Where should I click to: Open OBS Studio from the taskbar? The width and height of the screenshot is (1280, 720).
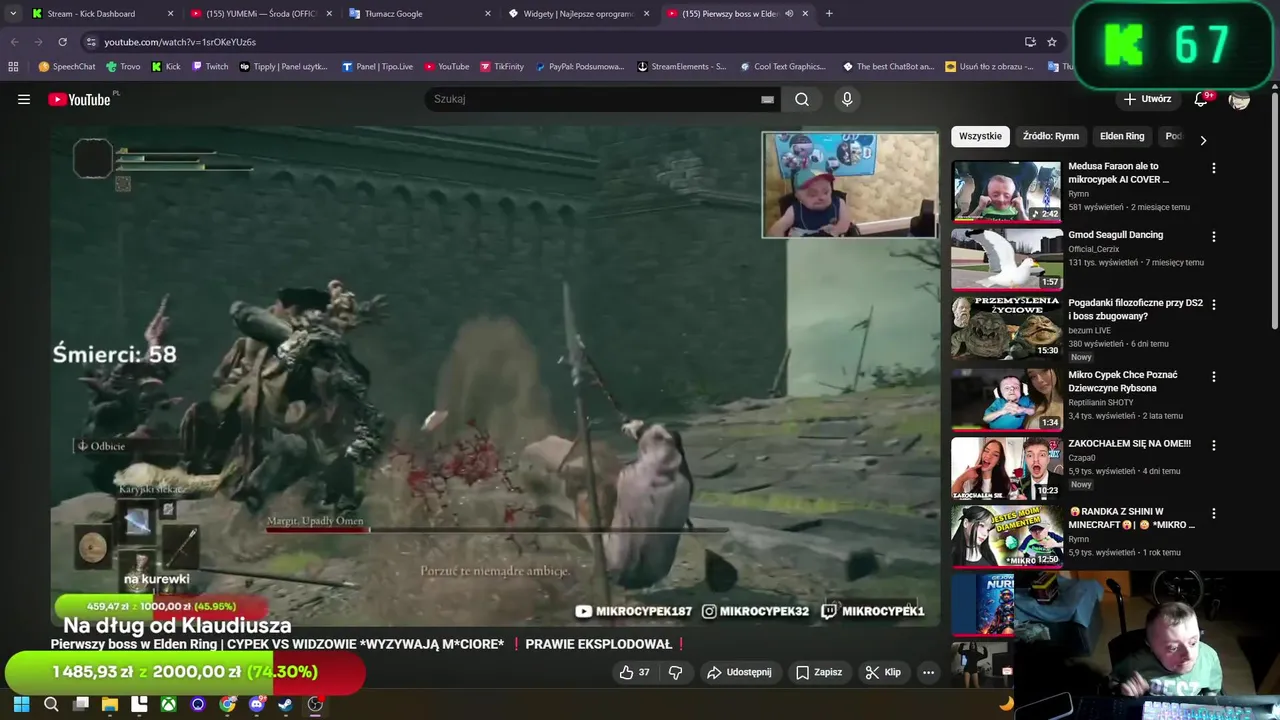coord(315,704)
